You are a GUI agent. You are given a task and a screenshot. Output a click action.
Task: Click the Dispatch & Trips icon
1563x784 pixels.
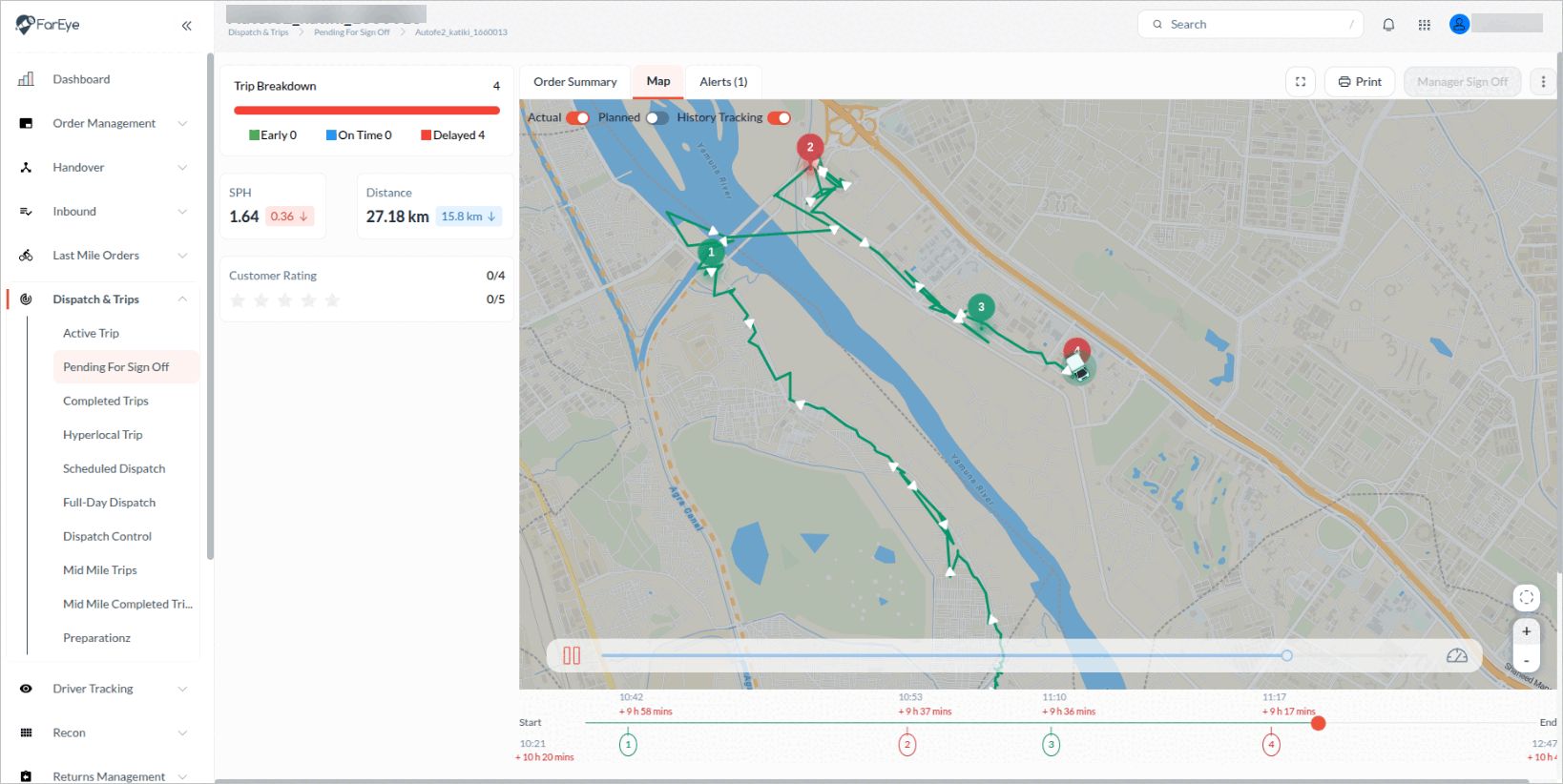pyautogui.click(x=26, y=299)
